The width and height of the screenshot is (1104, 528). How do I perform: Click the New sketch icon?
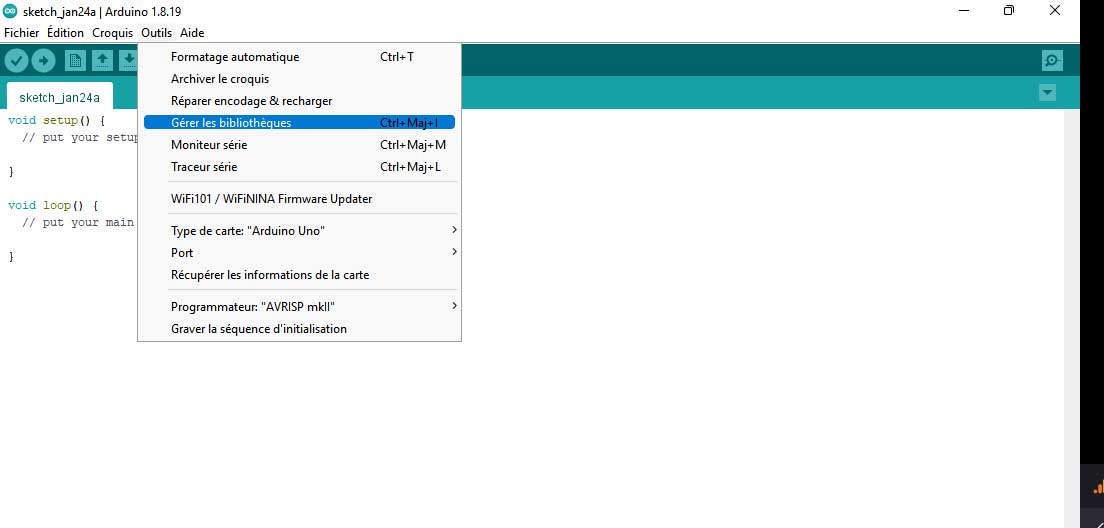coord(75,61)
